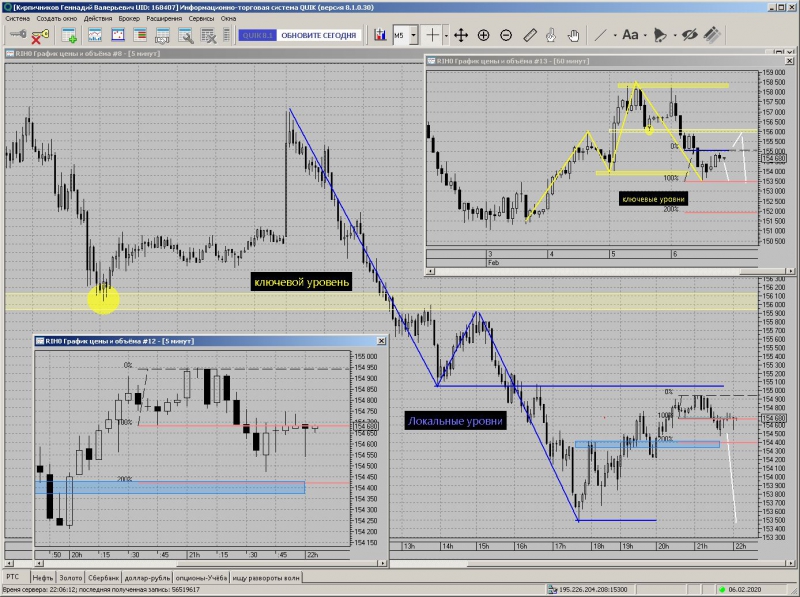
Task: Select the four-arrow move tool
Action: coord(461,35)
